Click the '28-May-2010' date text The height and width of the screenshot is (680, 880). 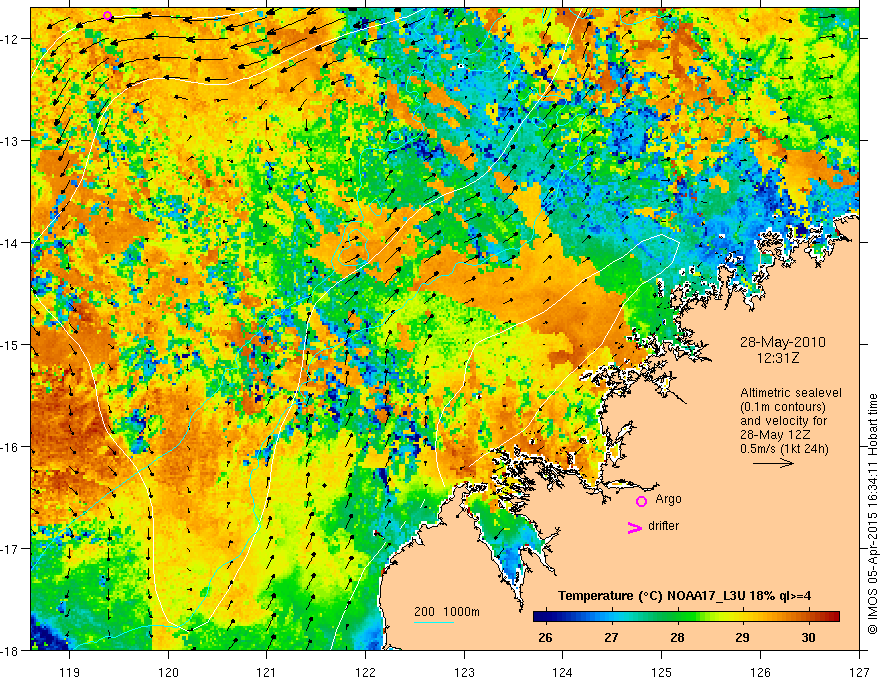[782, 342]
